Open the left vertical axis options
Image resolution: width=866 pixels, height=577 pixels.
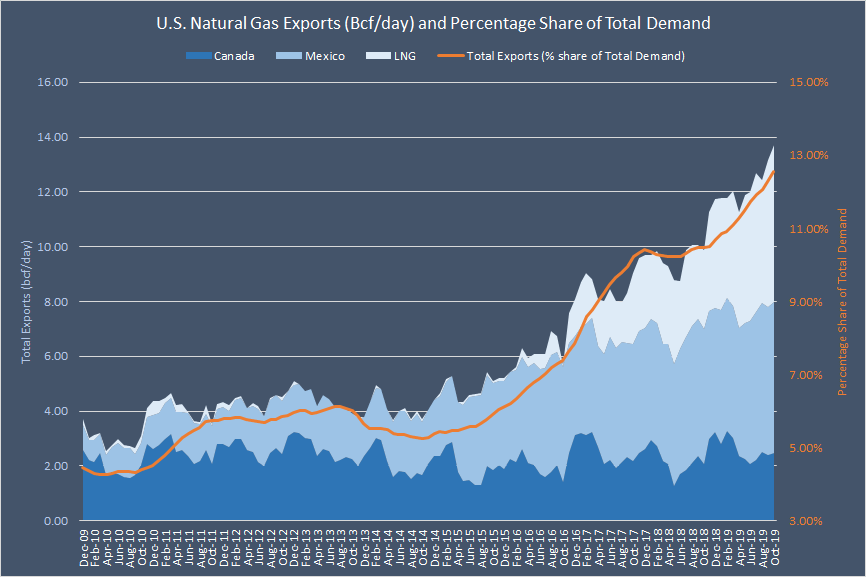(x=50, y=300)
